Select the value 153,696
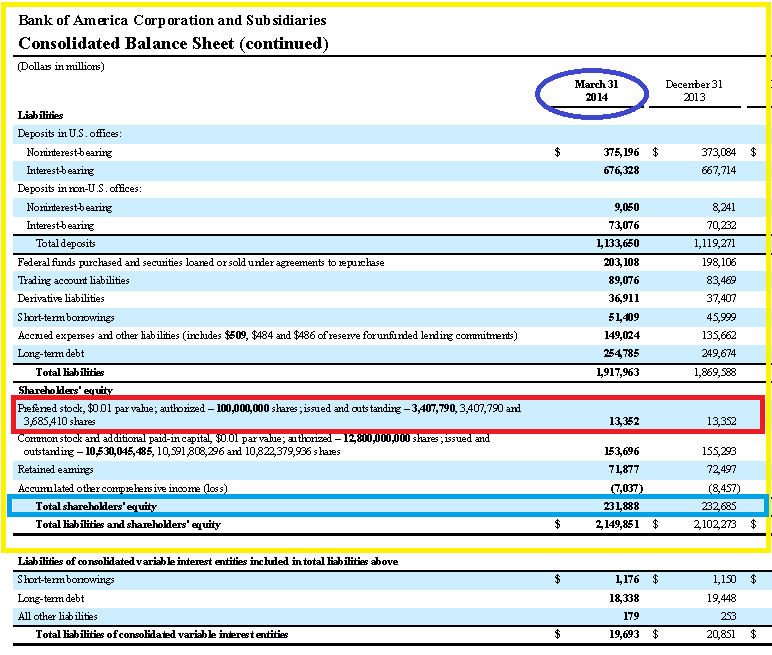The image size is (772, 655). click(x=622, y=452)
